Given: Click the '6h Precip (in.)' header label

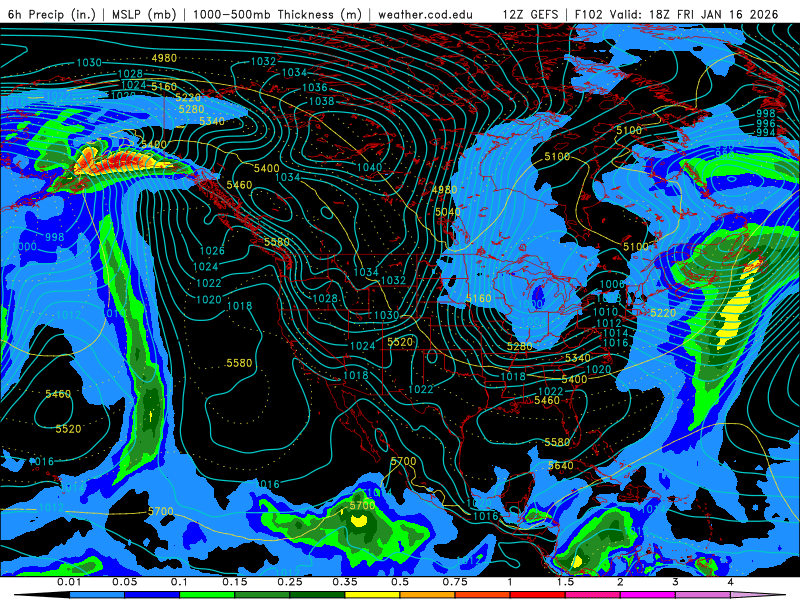Looking at the screenshot, I should (x=52, y=14).
